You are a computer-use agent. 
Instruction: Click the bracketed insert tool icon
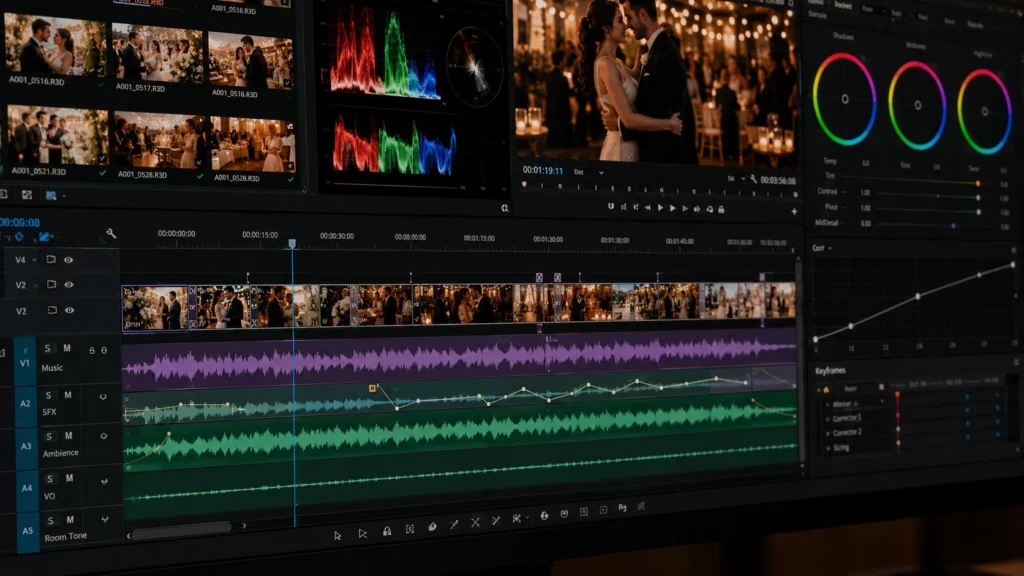pyautogui.click(x=409, y=529)
